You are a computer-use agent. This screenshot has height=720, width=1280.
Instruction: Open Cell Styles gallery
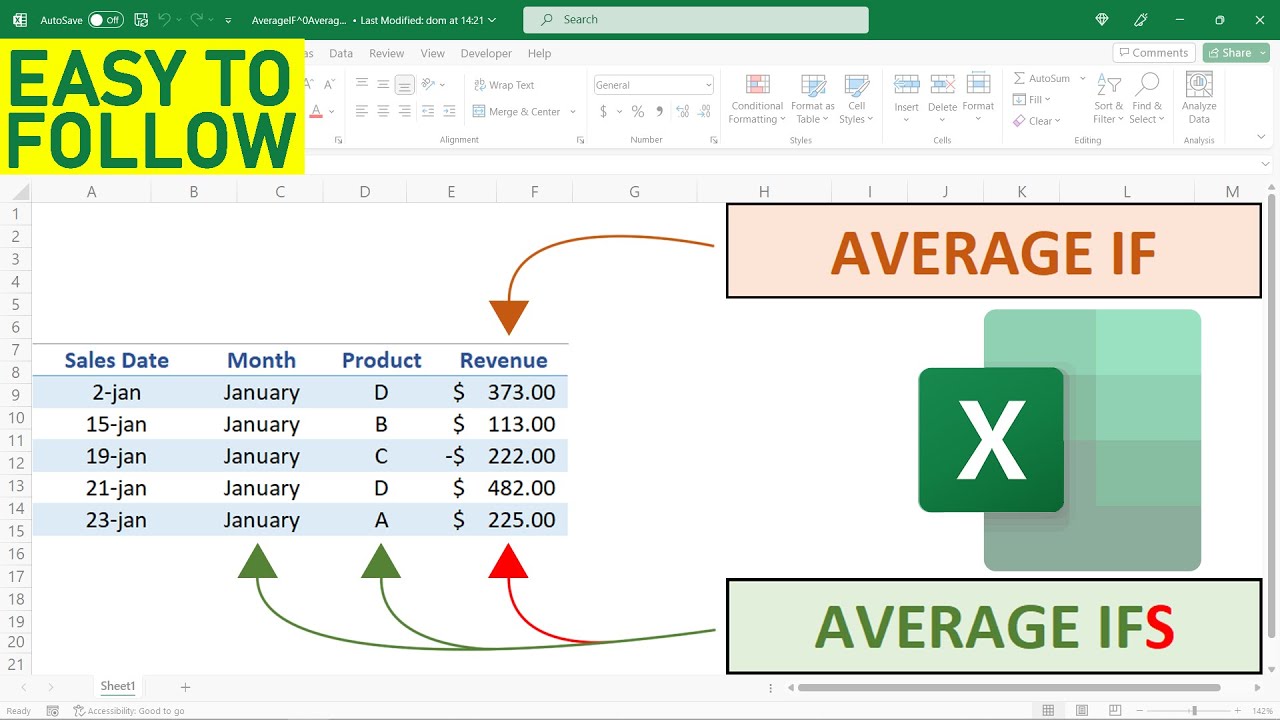856,100
